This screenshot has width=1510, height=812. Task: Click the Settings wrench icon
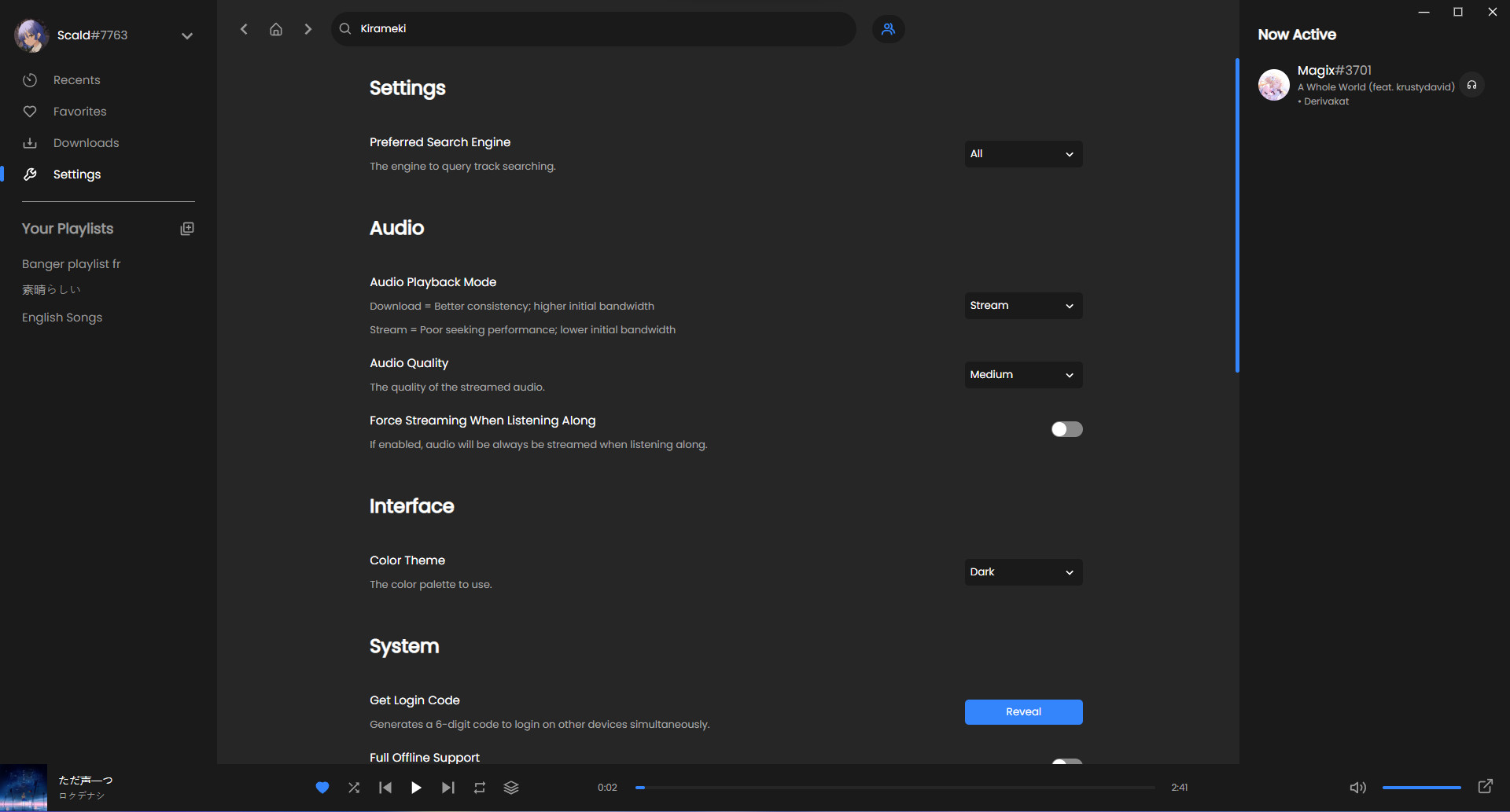click(30, 175)
